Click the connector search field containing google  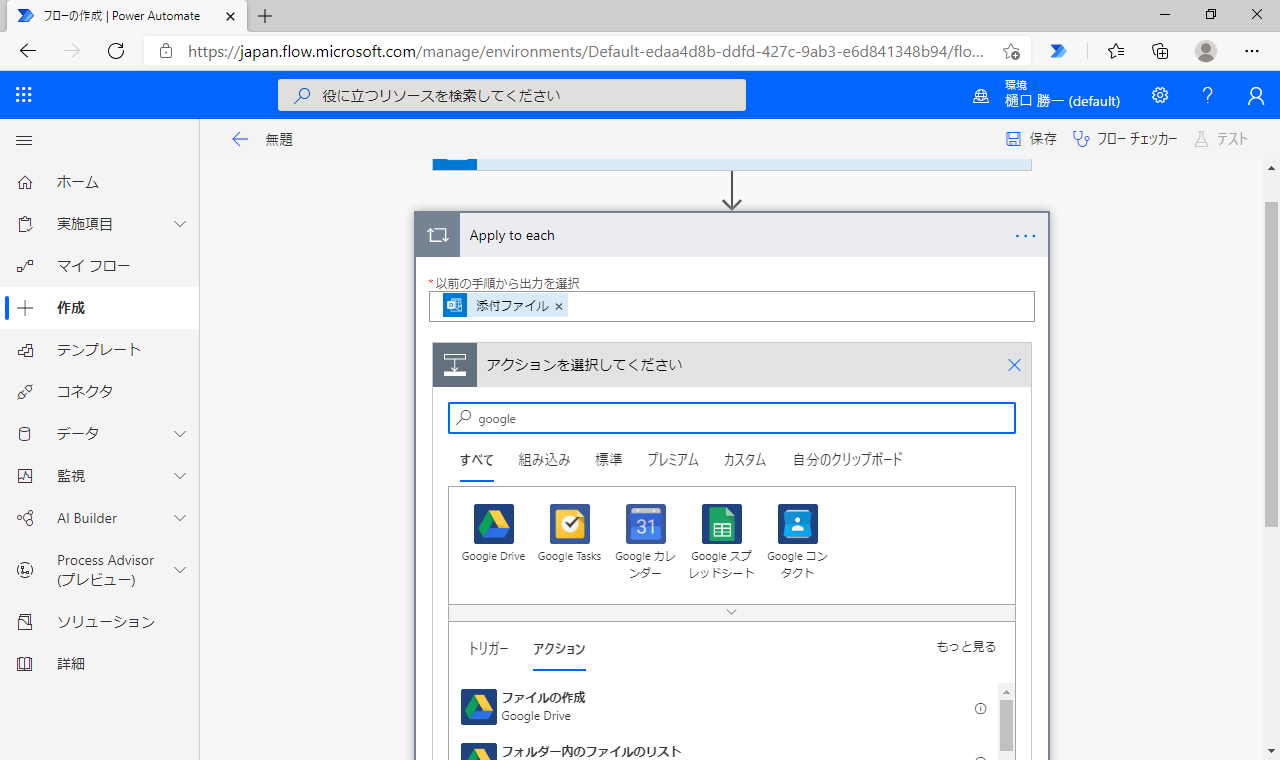click(732, 418)
